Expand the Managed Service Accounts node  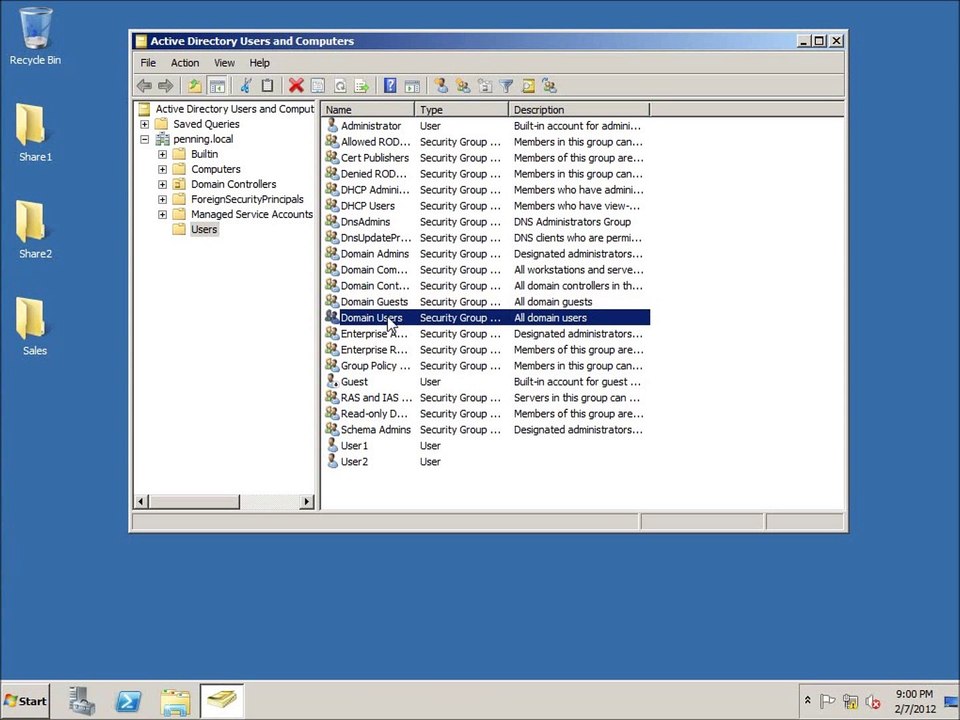[162, 214]
